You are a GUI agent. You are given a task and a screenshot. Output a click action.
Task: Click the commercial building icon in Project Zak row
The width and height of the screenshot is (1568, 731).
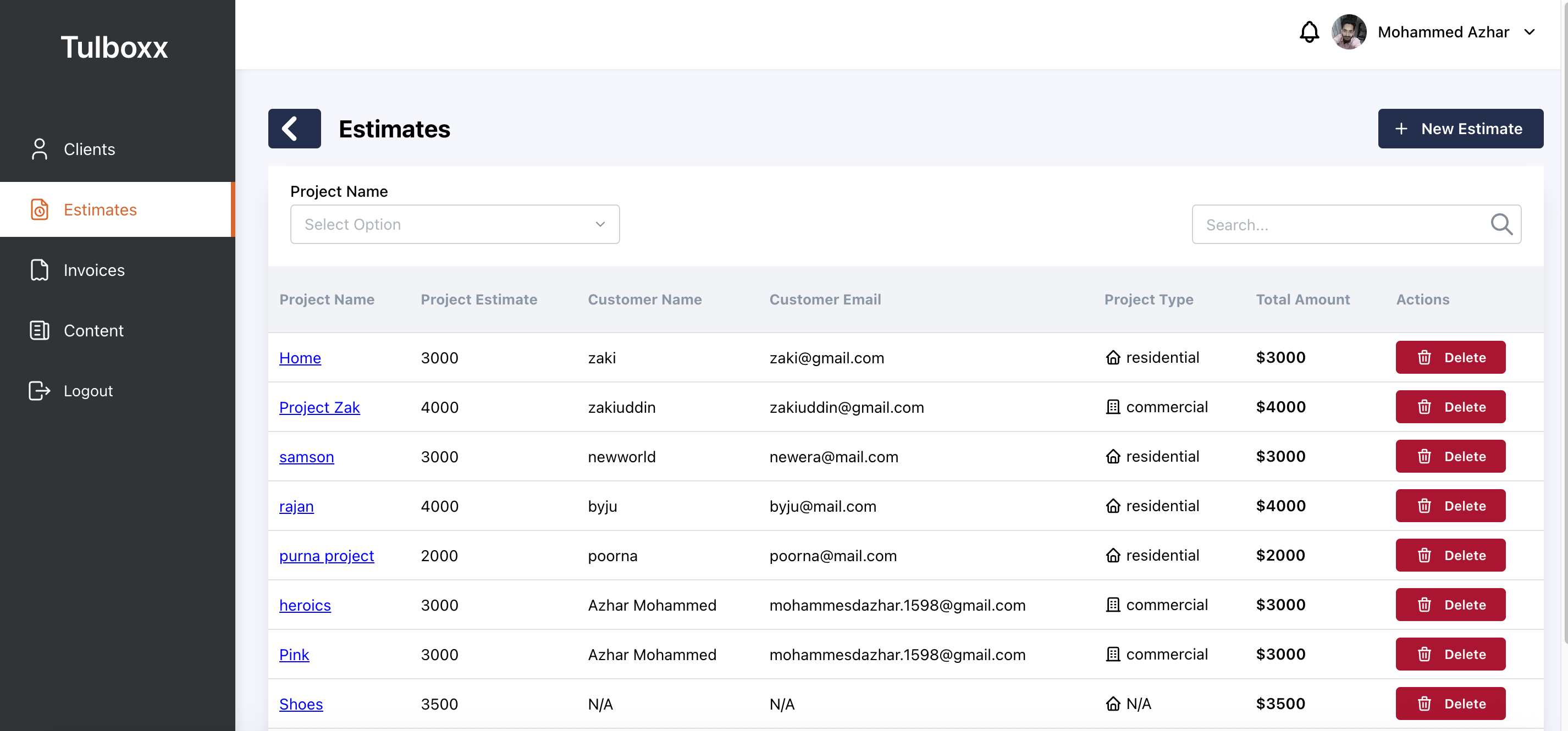pyautogui.click(x=1113, y=407)
